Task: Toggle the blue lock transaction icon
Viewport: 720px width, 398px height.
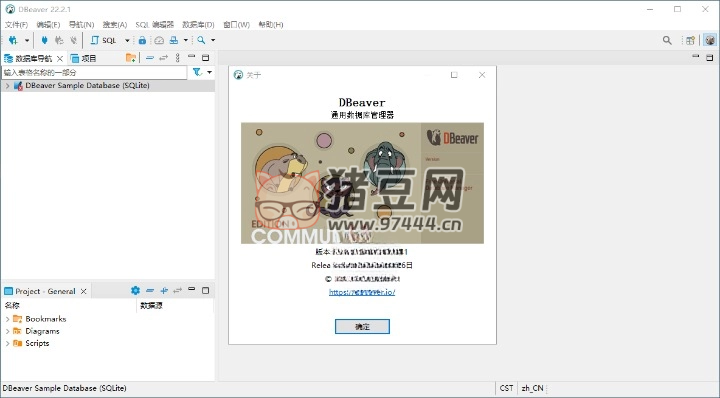Action: point(142,40)
